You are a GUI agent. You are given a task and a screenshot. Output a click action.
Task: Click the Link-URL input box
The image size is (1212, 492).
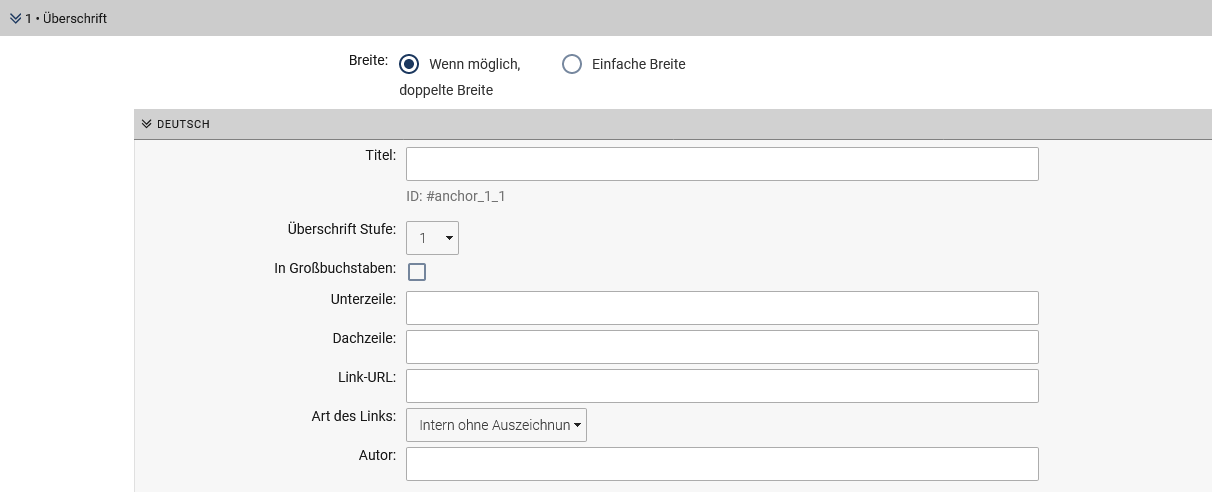721,386
